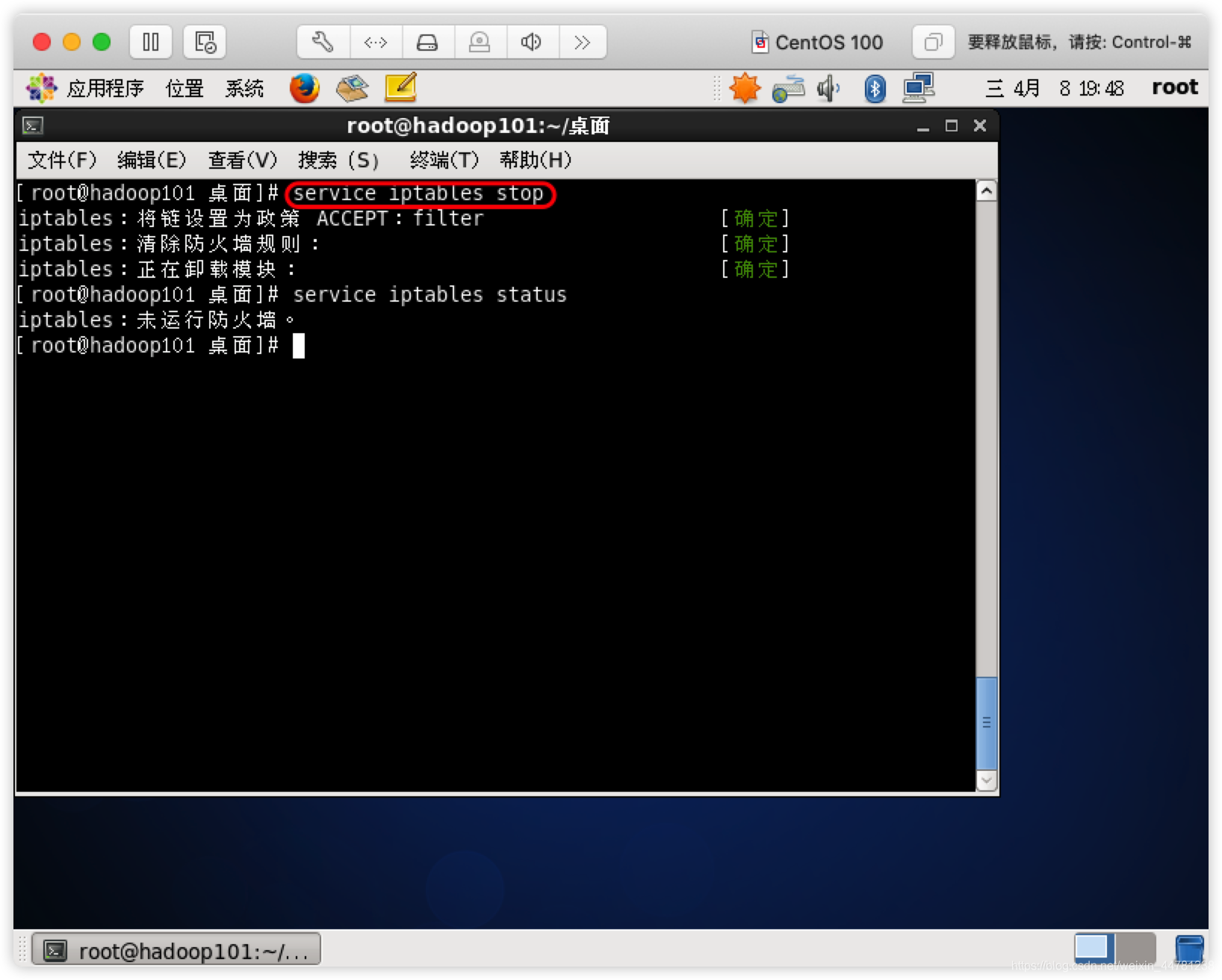This screenshot has height=980, width=1222.
Task: Click the trash applet in bottom panel
Action: point(1189,949)
